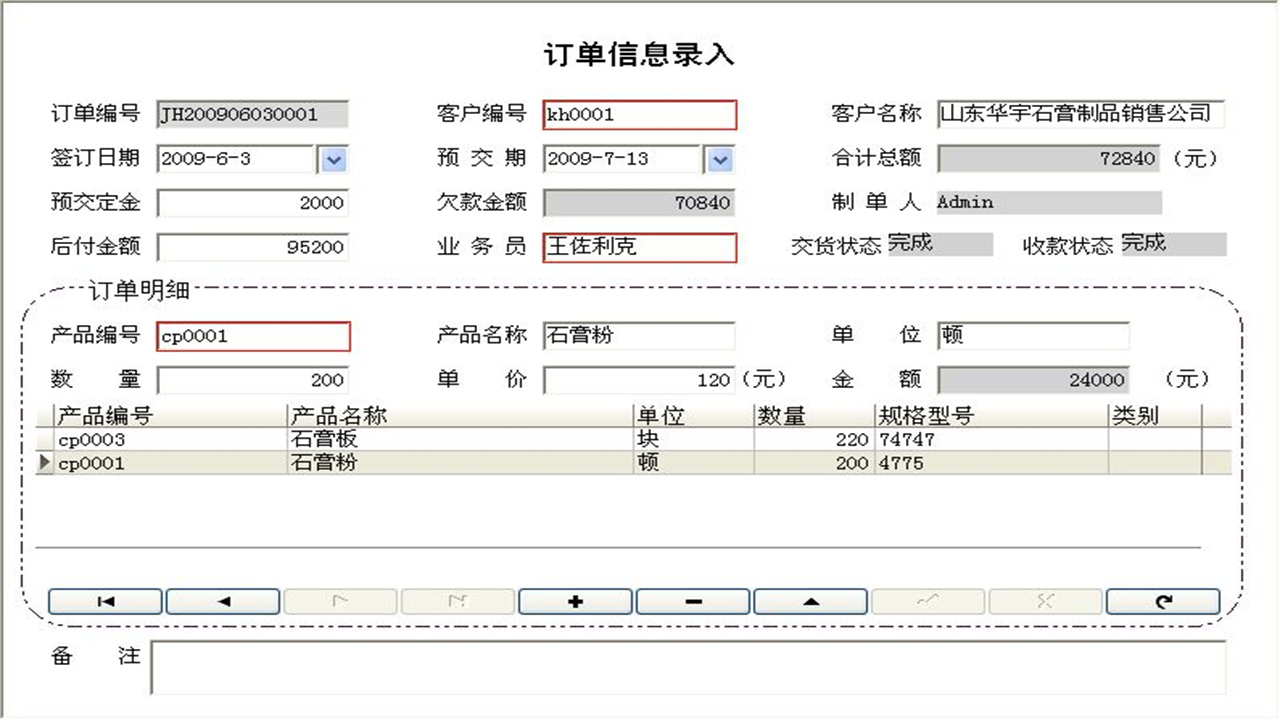Open the 预交期 date picker dropdown
1280x720 pixels.
point(719,159)
